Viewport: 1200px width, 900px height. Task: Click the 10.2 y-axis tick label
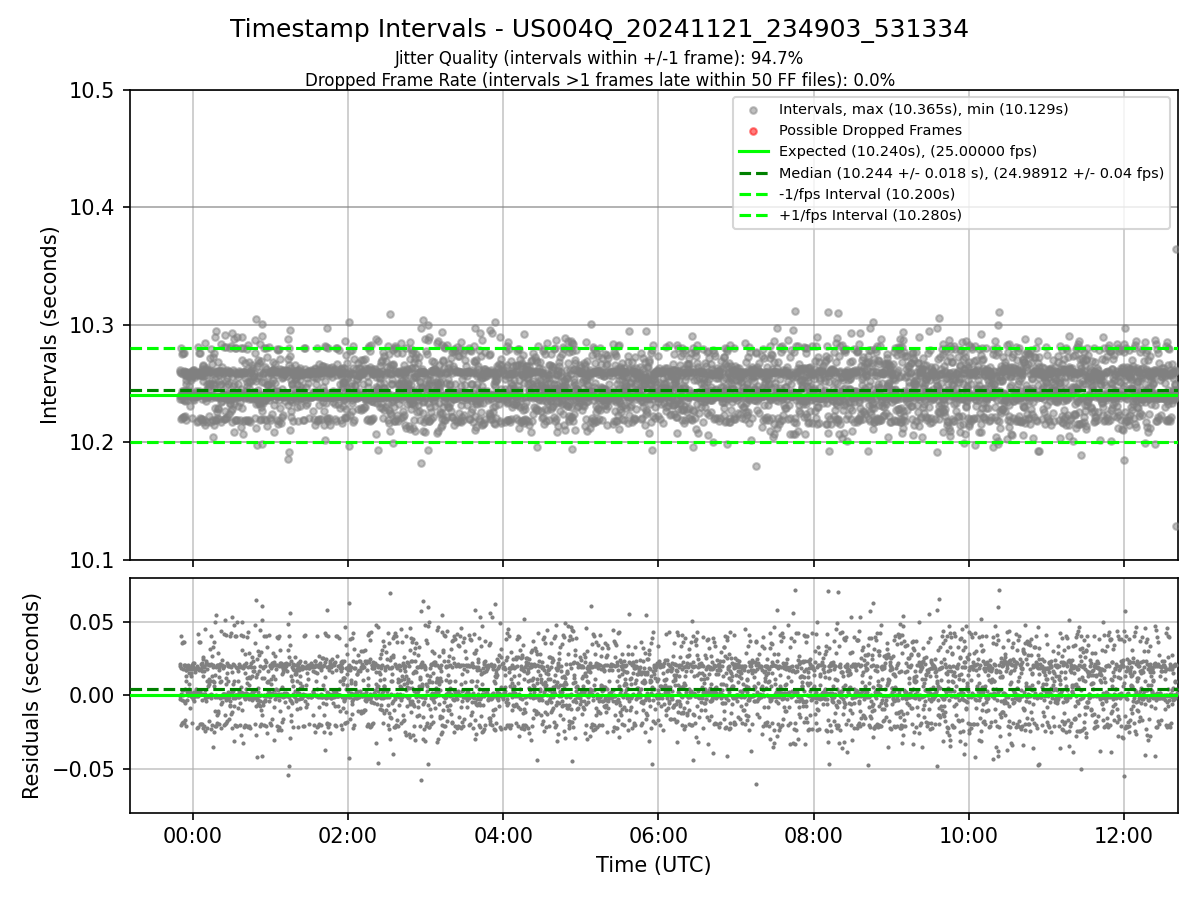tap(94, 443)
